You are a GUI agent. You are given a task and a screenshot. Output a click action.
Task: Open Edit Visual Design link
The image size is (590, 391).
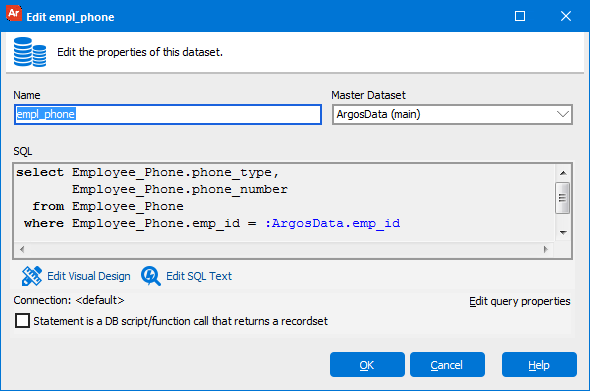click(89, 276)
